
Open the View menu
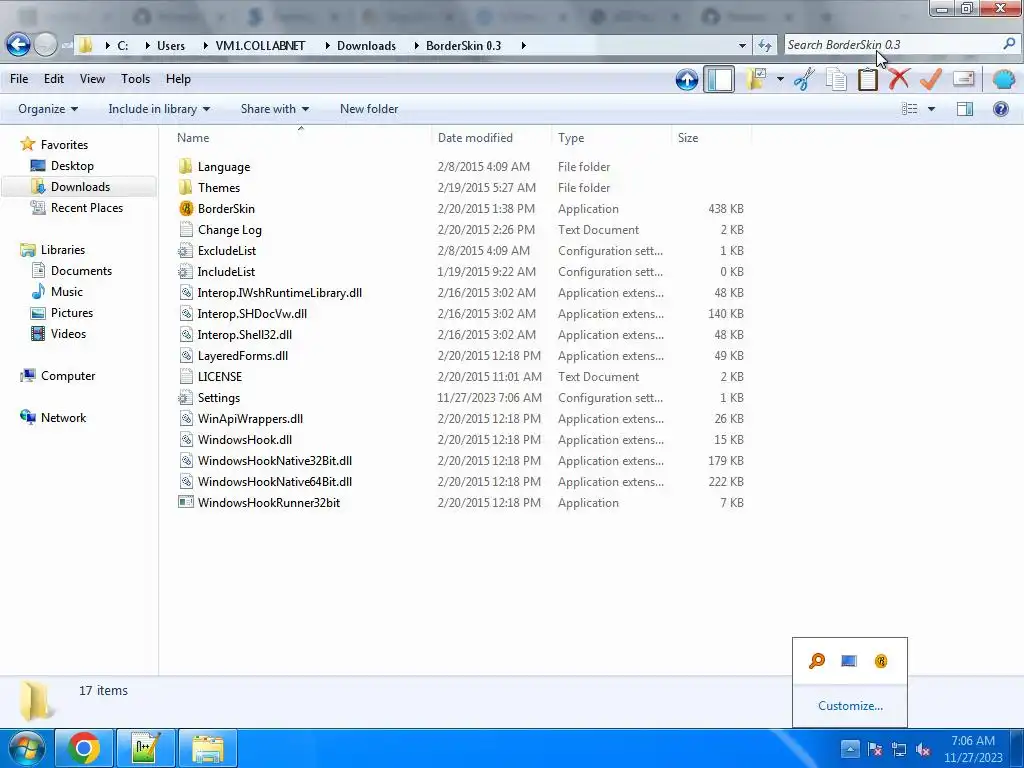pos(92,79)
